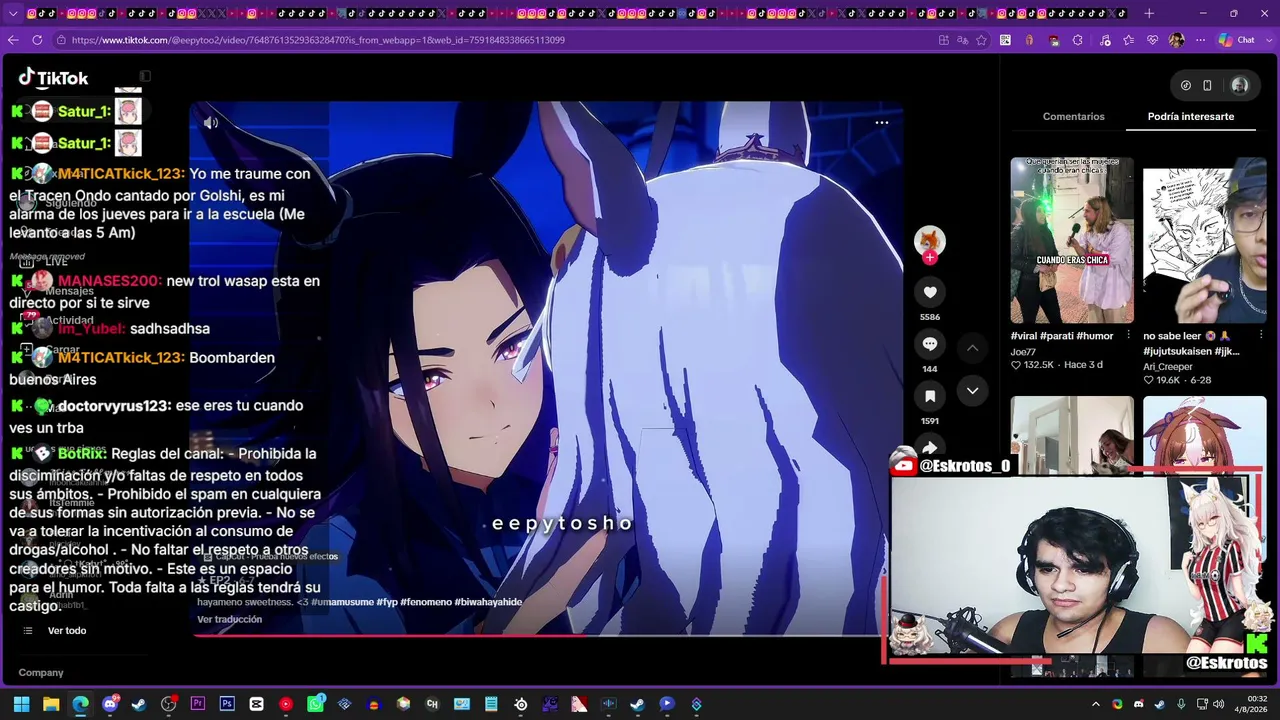
Task: Expand the Company footer section
Action: tap(41, 673)
